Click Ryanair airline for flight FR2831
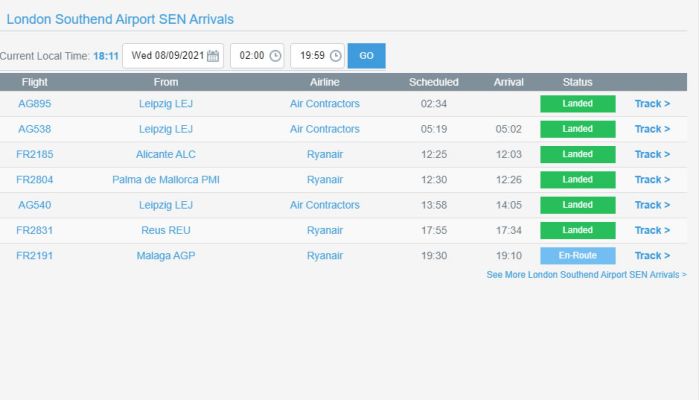Viewport: 700px width, 400px height. (324, 230)
